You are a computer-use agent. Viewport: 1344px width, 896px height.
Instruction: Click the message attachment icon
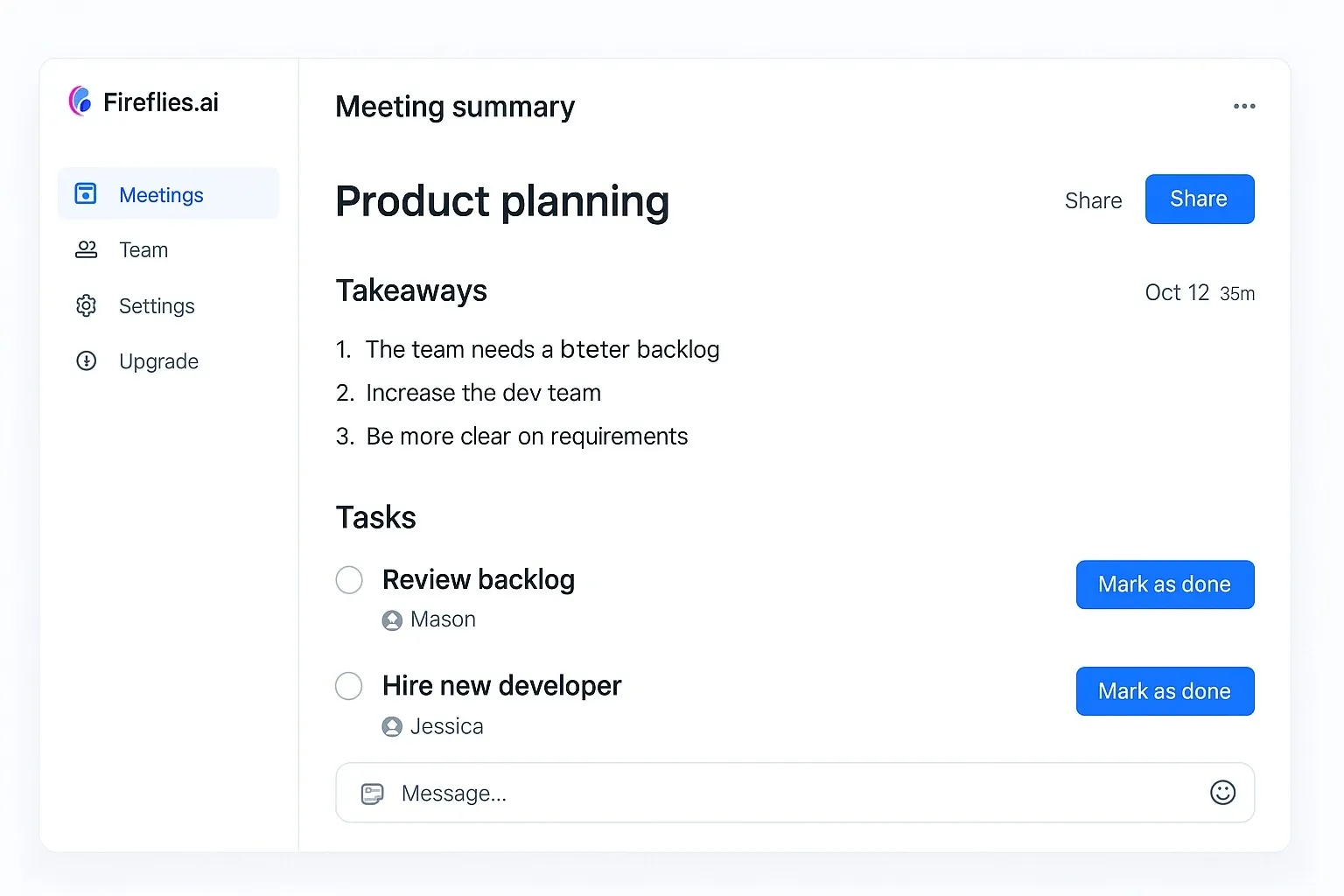[373, 793]
